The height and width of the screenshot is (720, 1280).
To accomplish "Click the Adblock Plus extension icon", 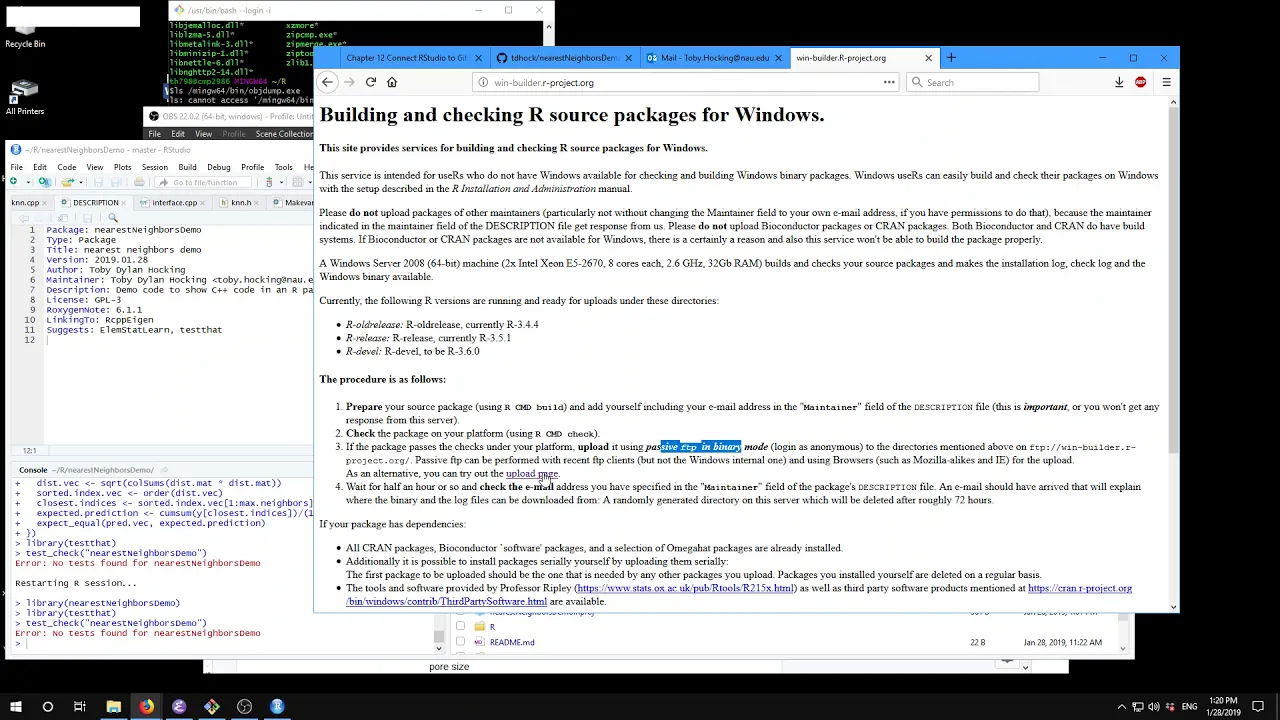I will [1141, 82].
